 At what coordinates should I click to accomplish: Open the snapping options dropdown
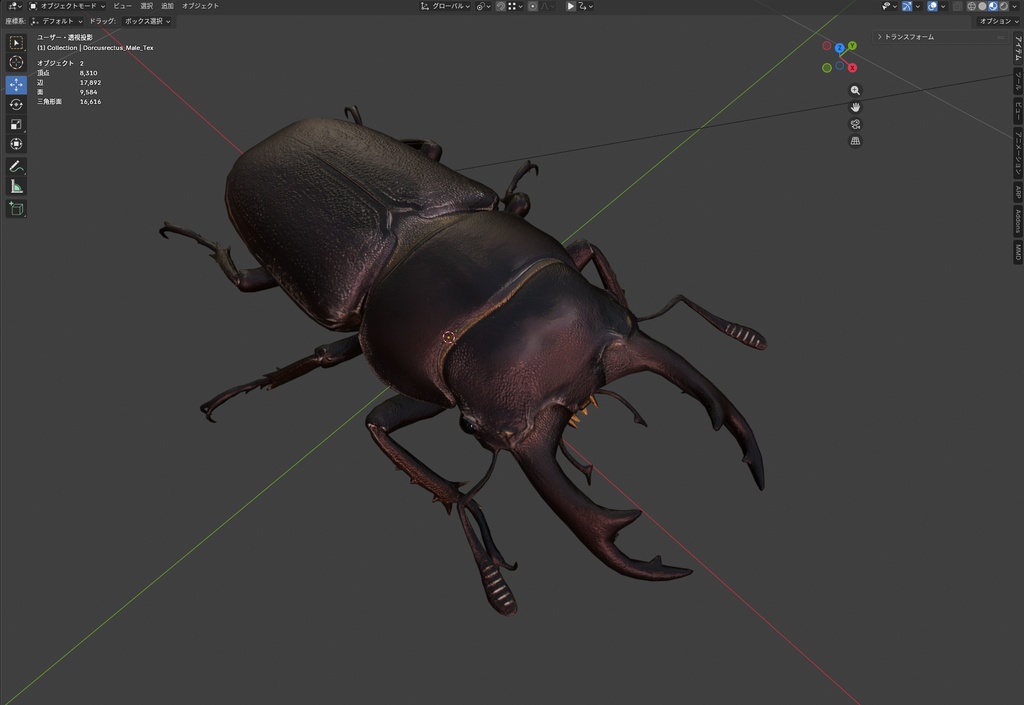click(x=515, y=6)
